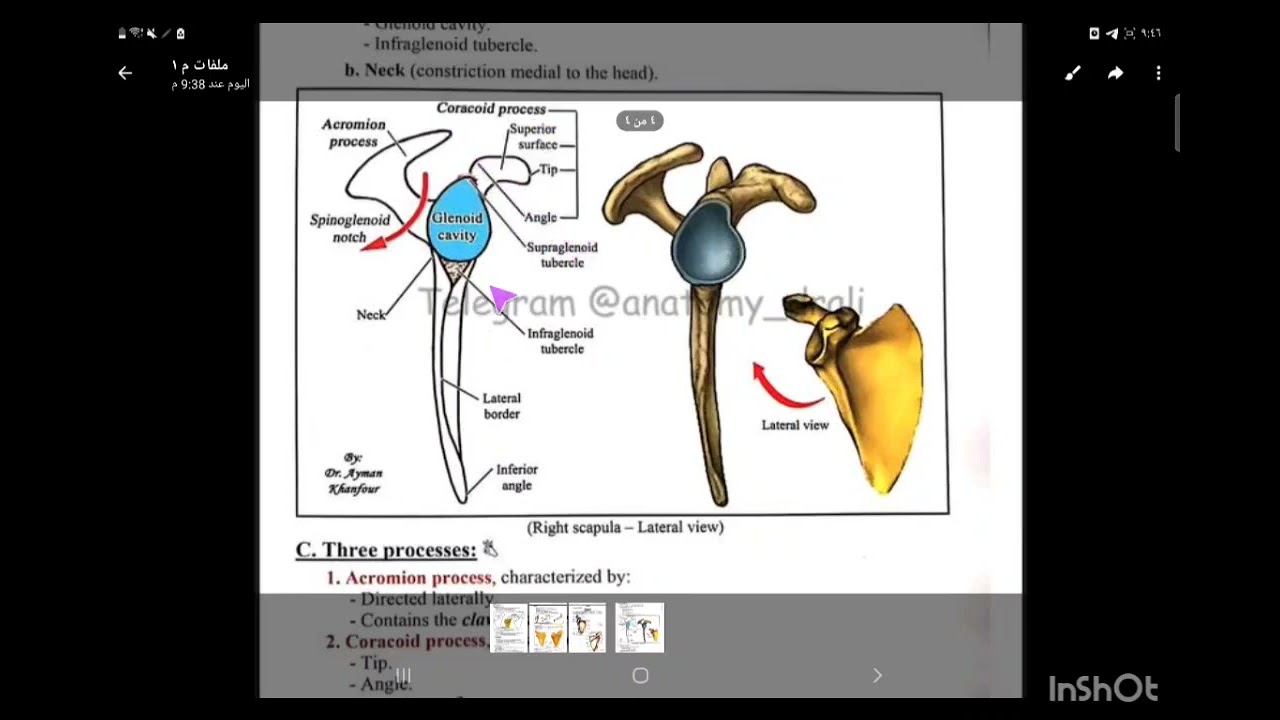
Task: Select the third page thumbnail in the strip
Action: pyautogui.click(x=587, y=628)
